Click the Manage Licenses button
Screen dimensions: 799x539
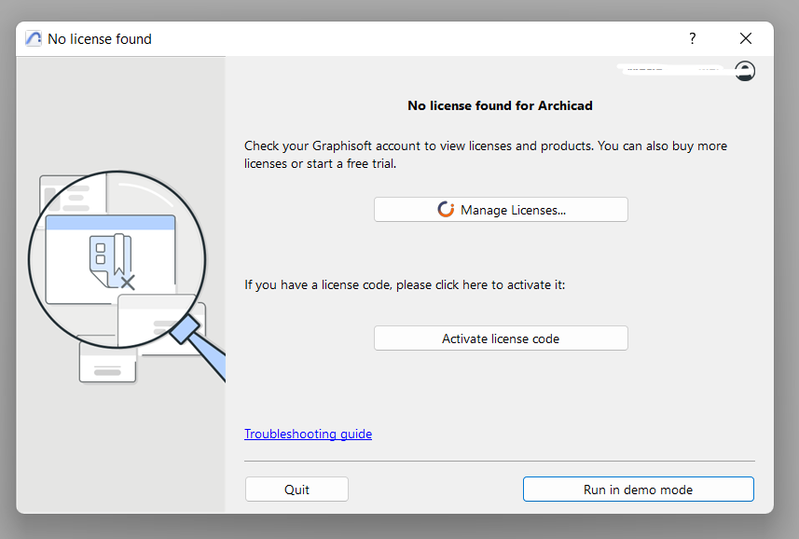tap(501, 210)
